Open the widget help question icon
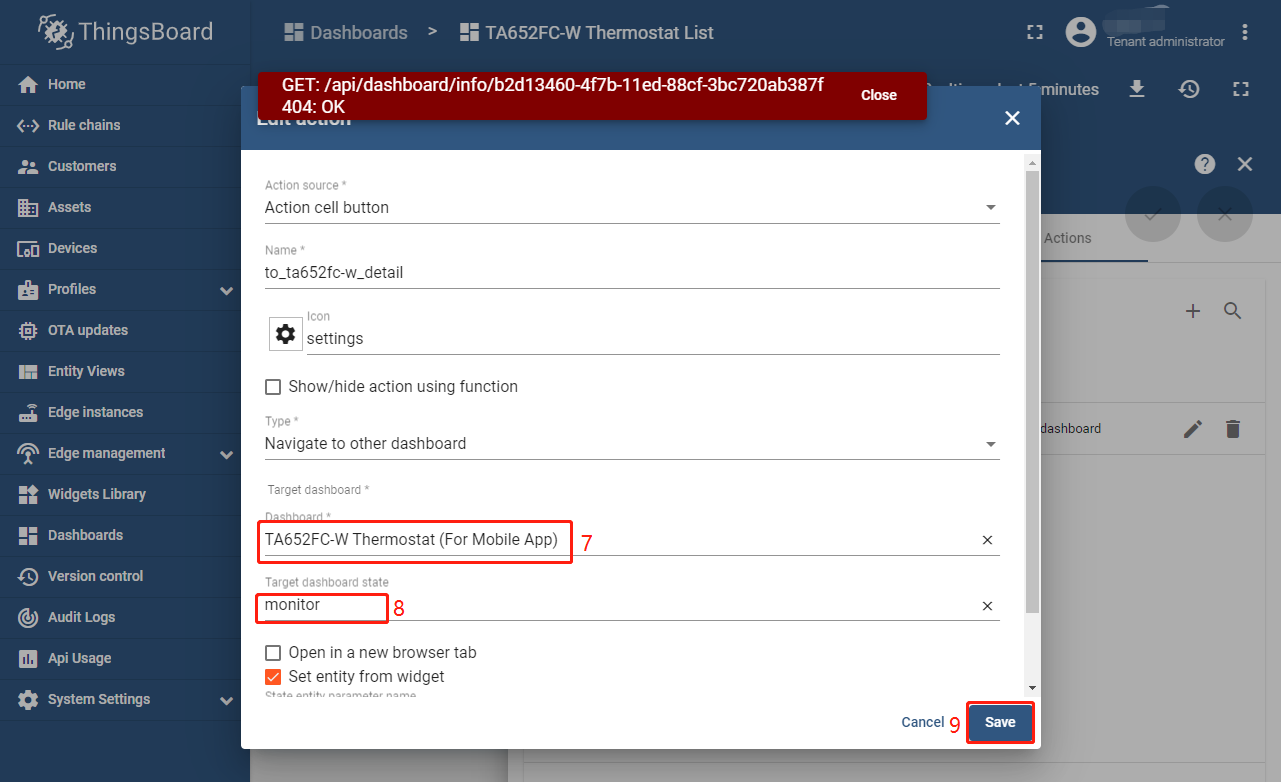 coord(1205,164)
